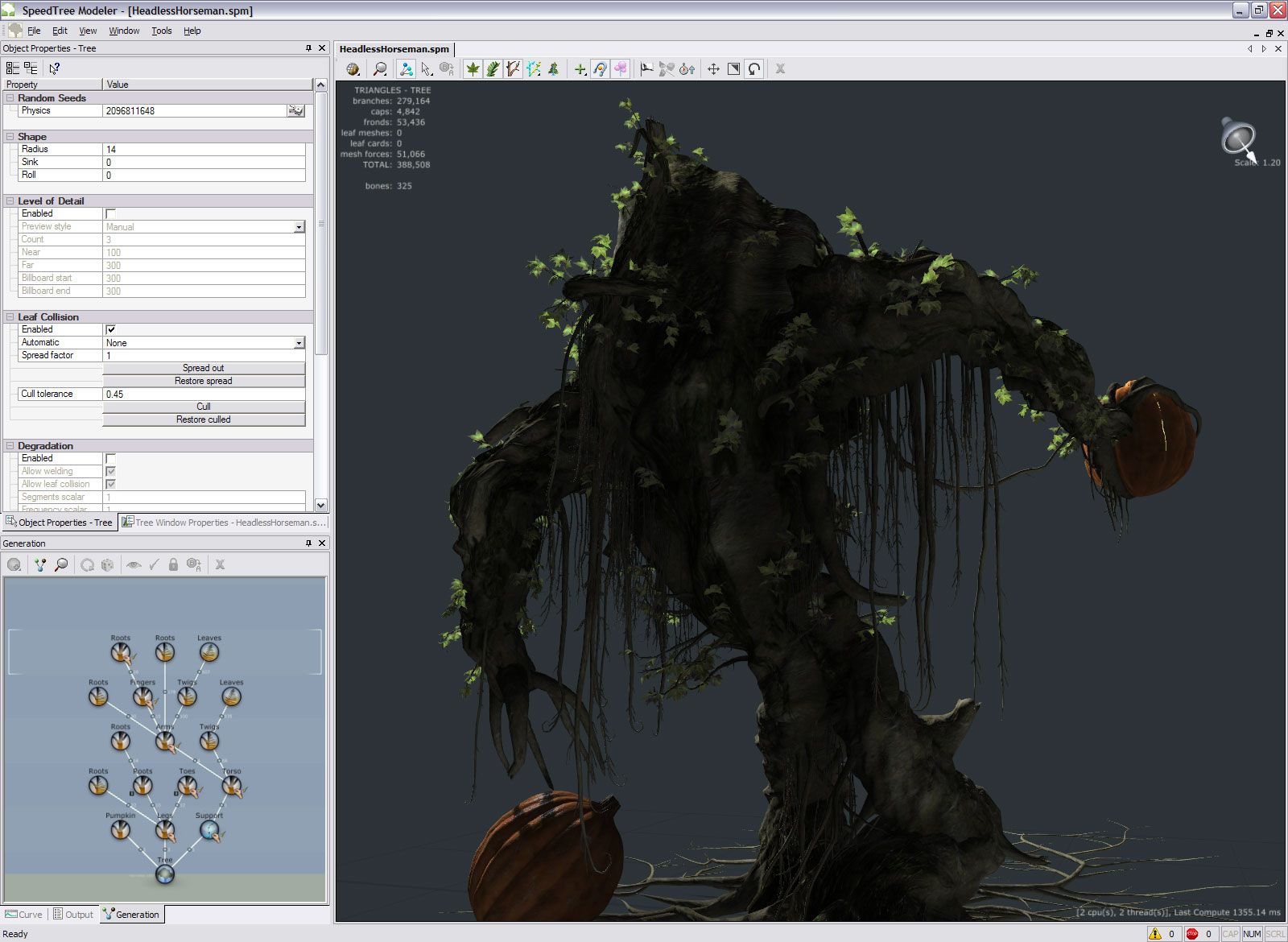Enable Level of Detail with its Enabled checkbox
Image resolution: width=1288 pixels, height=942 pixels.
pos(109,213)
